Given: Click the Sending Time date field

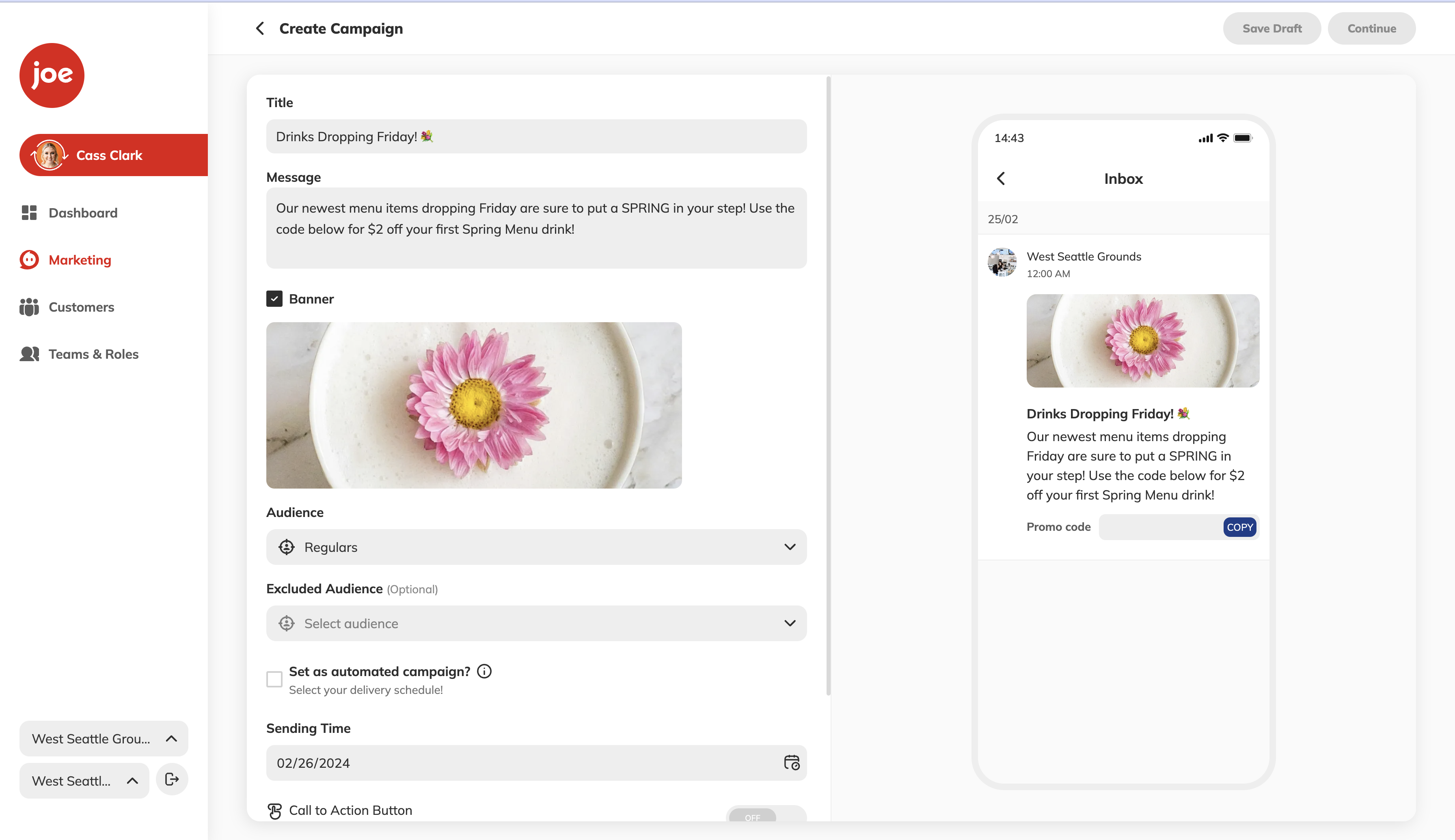Looking at the screenshot, I should pyautogui.click(x=536, y=762).
